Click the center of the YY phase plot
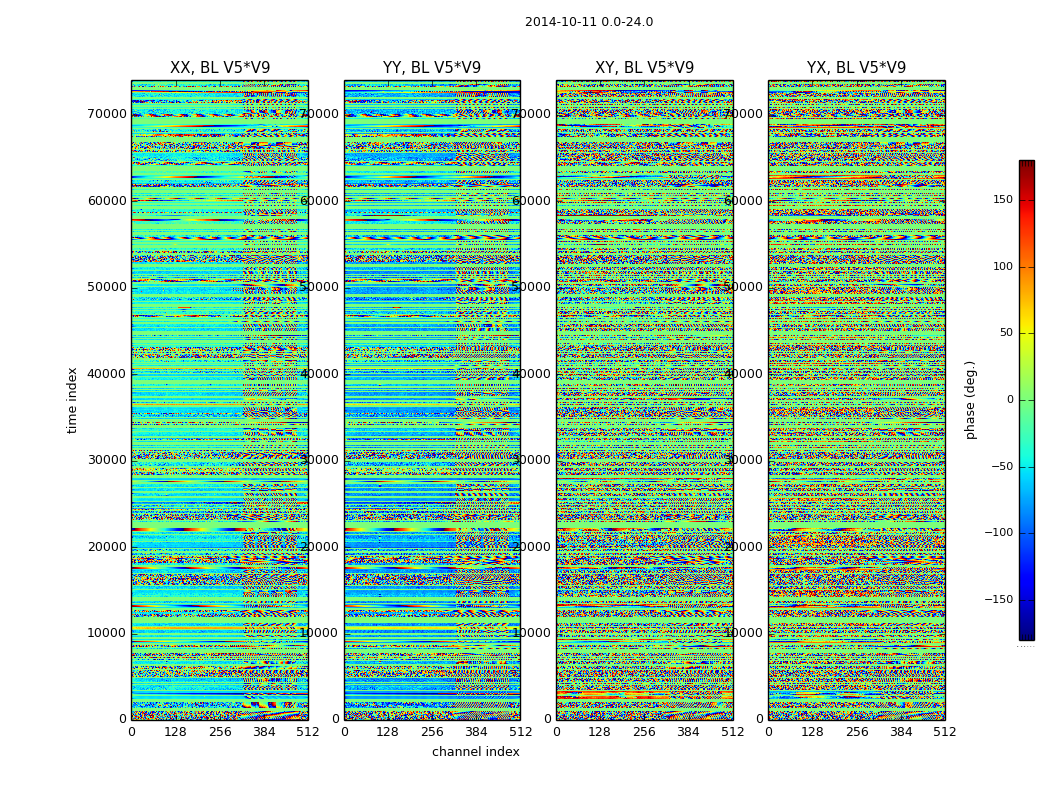1050x800 pixels. click(432, 400)
